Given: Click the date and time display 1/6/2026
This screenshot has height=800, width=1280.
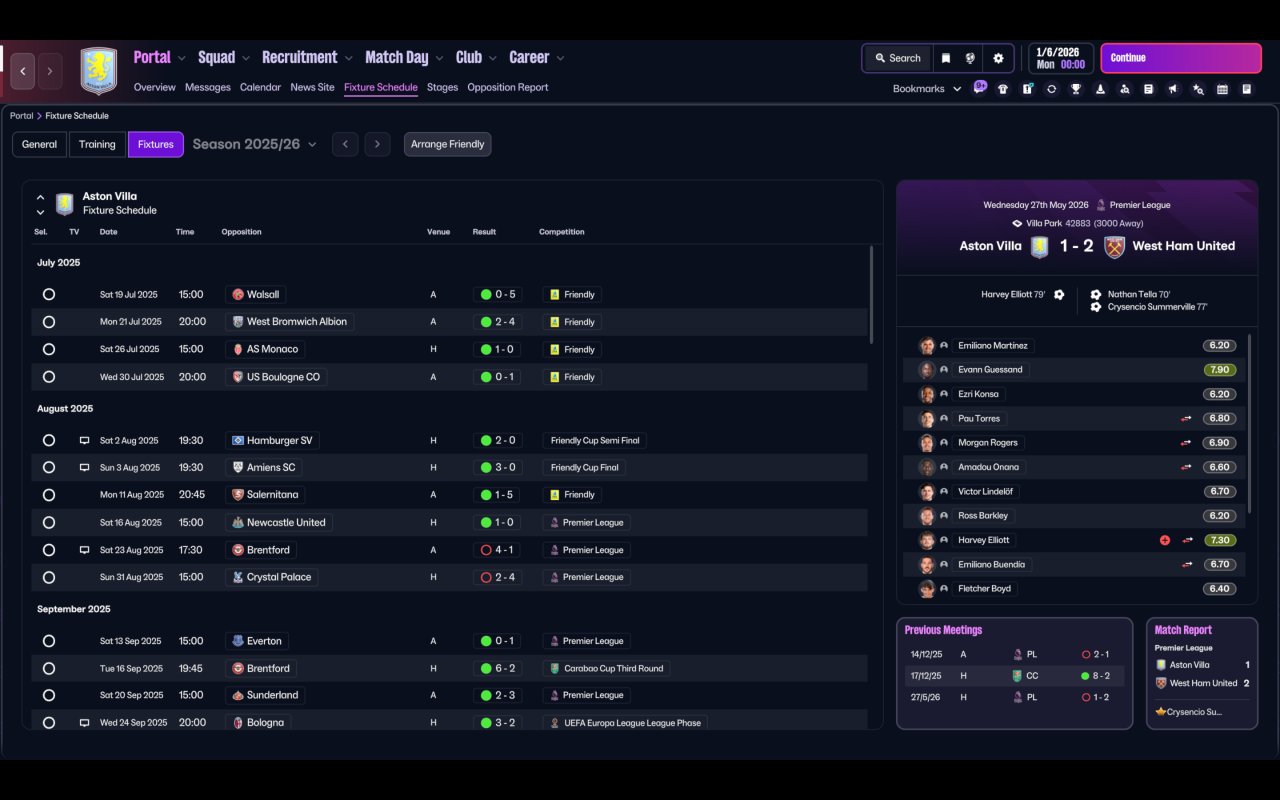Looking at the screenshot, I should pyautogui.click(x=1060, y=58).
